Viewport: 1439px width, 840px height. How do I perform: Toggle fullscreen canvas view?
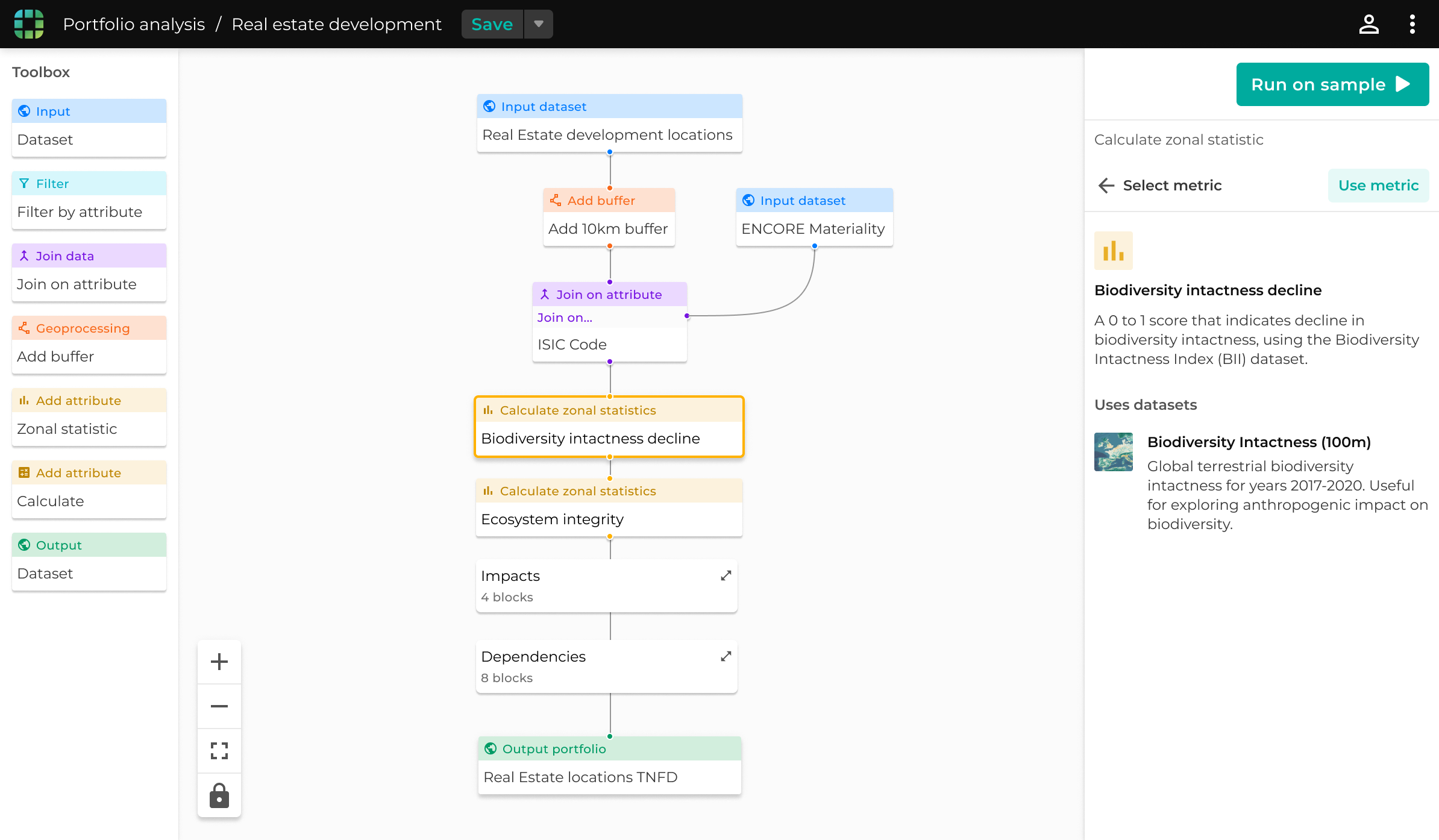click(x=219, y=751)
